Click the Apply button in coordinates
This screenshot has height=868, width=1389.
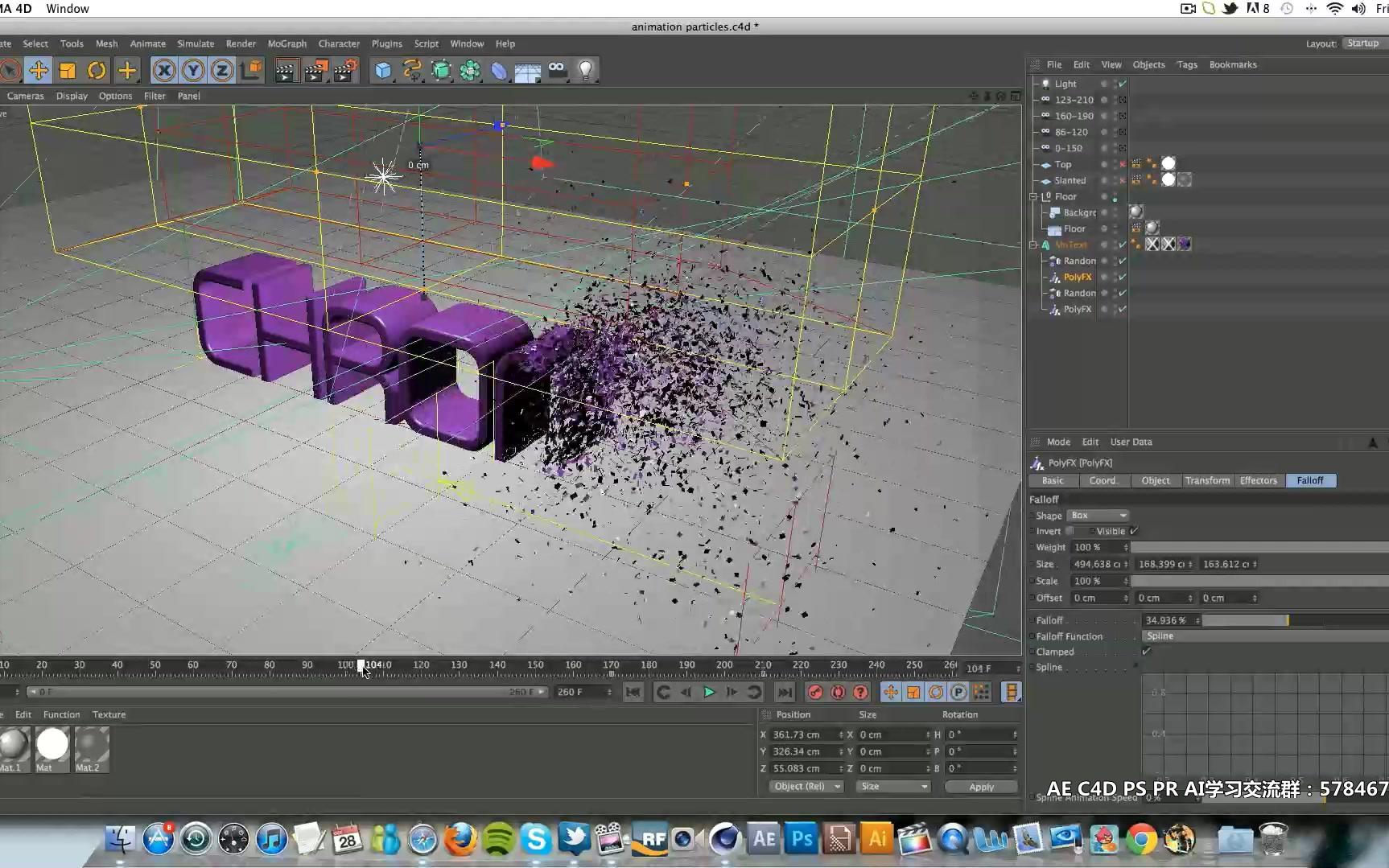click(981, 787)
